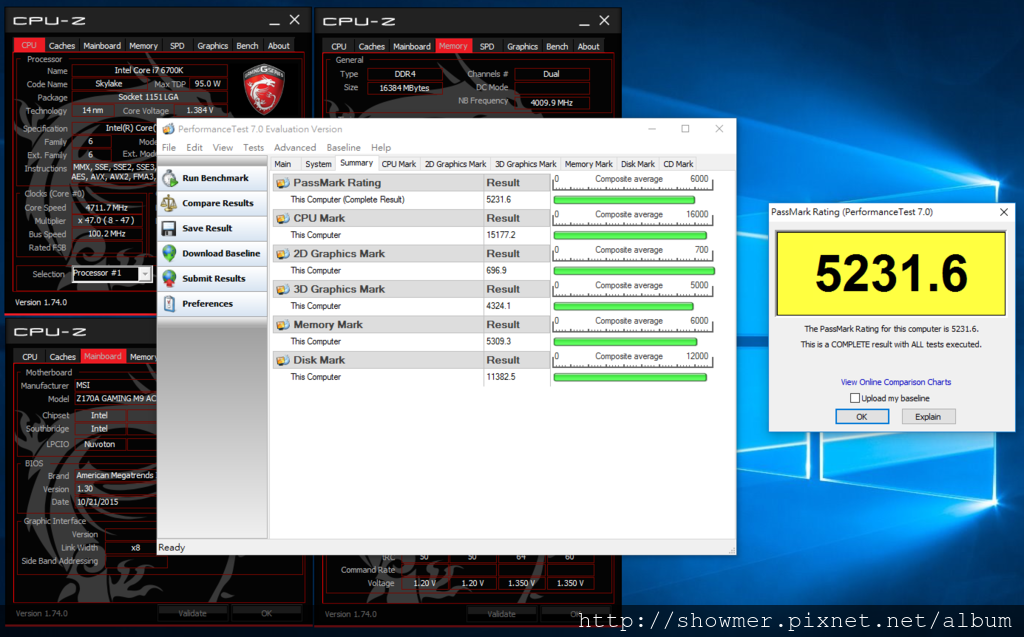Open the File menu in PerformanceTest
The height and width of the screenshot is (637, 1024).
click(x=168, y=148)
